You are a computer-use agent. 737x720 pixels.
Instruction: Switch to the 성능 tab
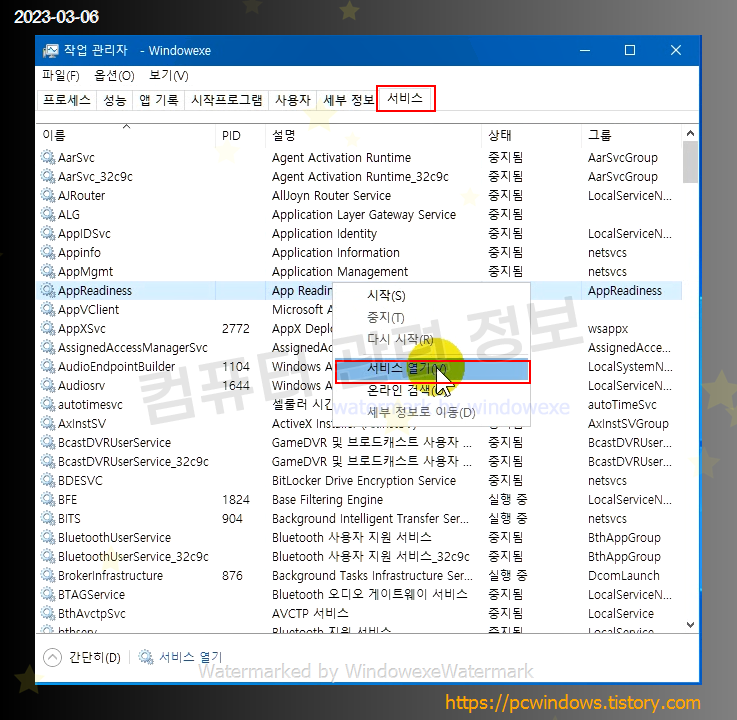point(115,100)
